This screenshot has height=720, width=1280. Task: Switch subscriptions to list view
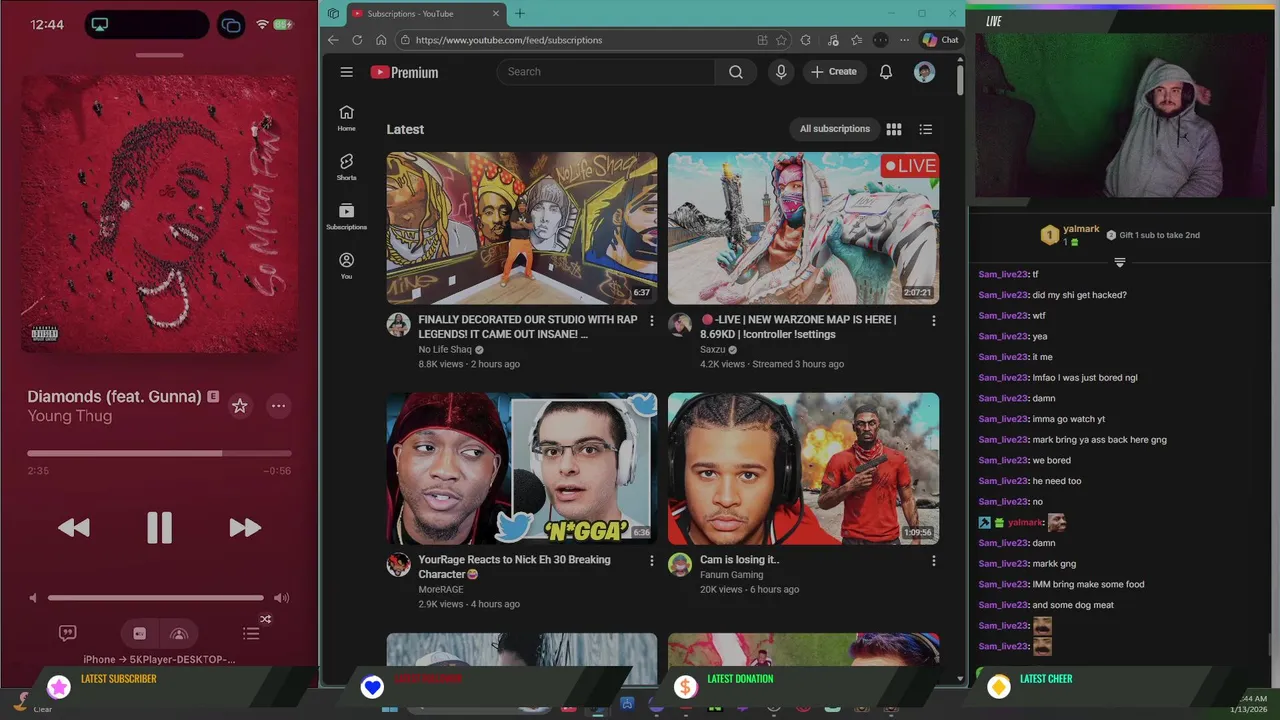click(926, 129)
